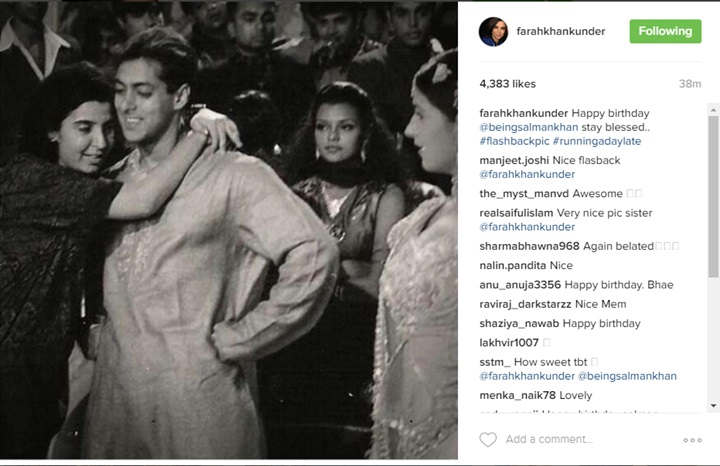Click the comments scrollbar up arrow
Viewport: 720px width, 466px height.
pos(713,110)
